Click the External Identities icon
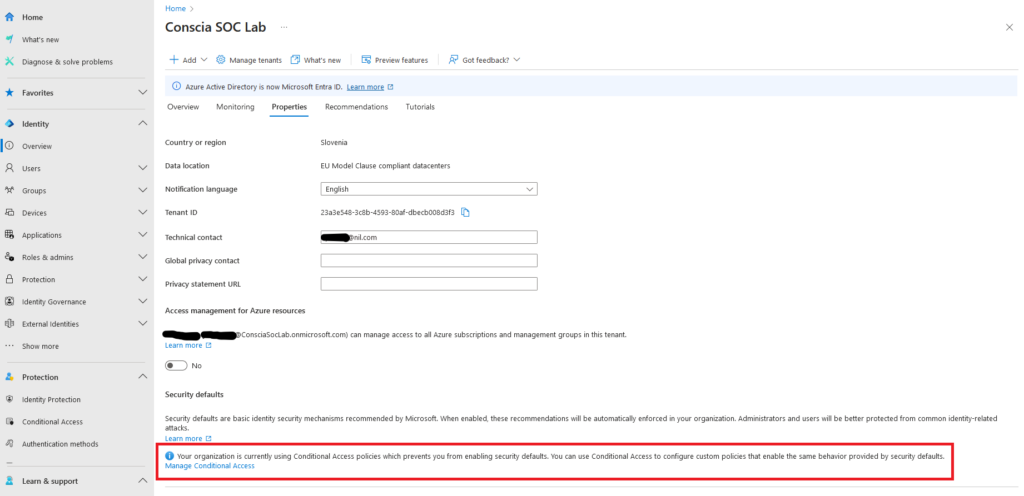1024x496 pixels. tap(9, 324)
